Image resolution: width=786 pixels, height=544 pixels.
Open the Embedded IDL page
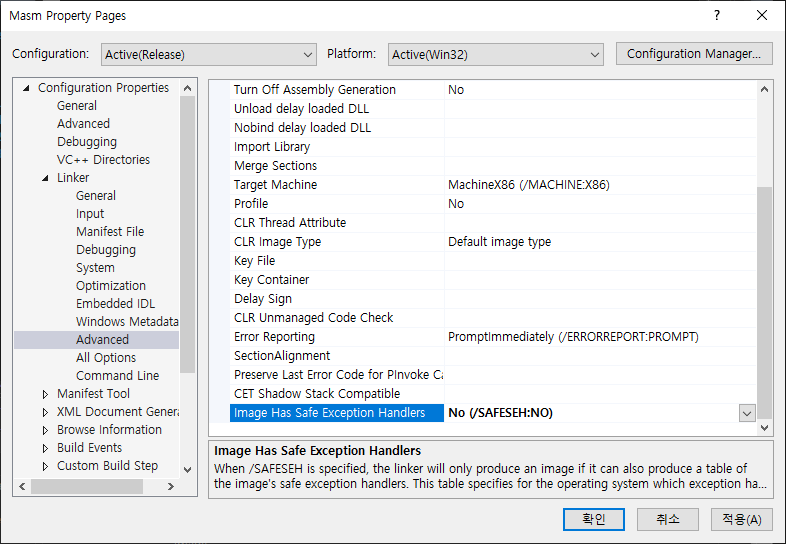[115, 304]
